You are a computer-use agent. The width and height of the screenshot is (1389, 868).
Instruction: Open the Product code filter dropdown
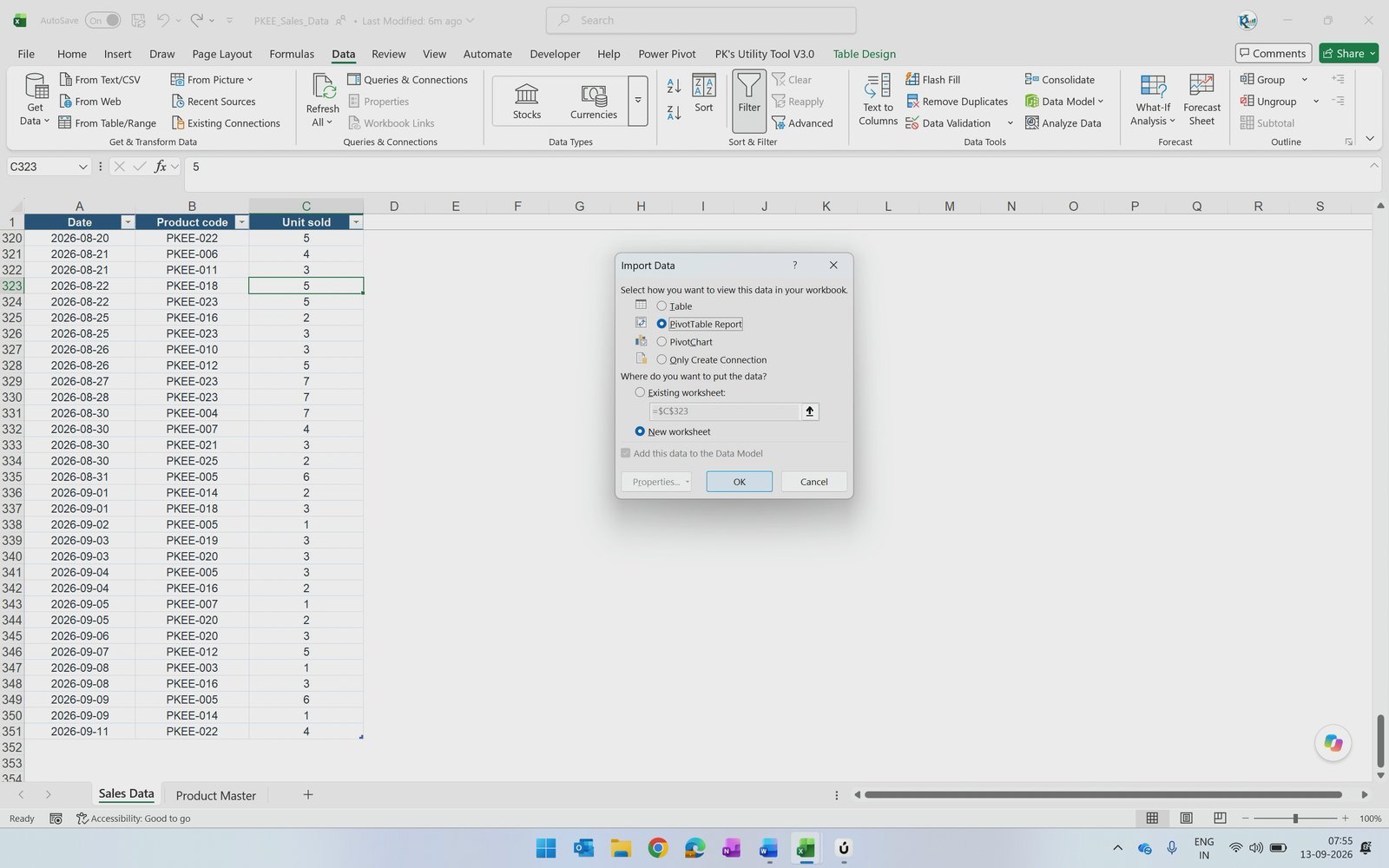(241, 222)
